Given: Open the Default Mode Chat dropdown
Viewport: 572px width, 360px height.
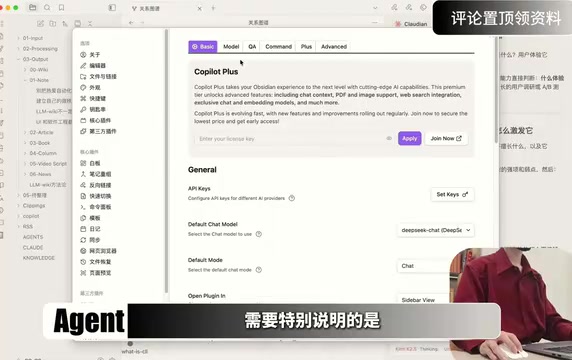Looking at the screenshot, I should tap(425, 266).
